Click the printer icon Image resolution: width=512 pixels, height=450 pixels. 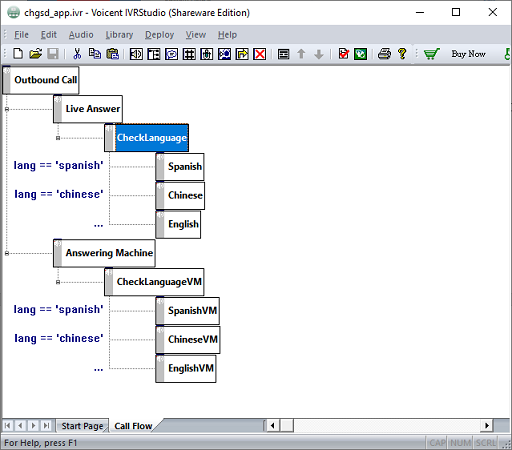[x=384, y=54]
